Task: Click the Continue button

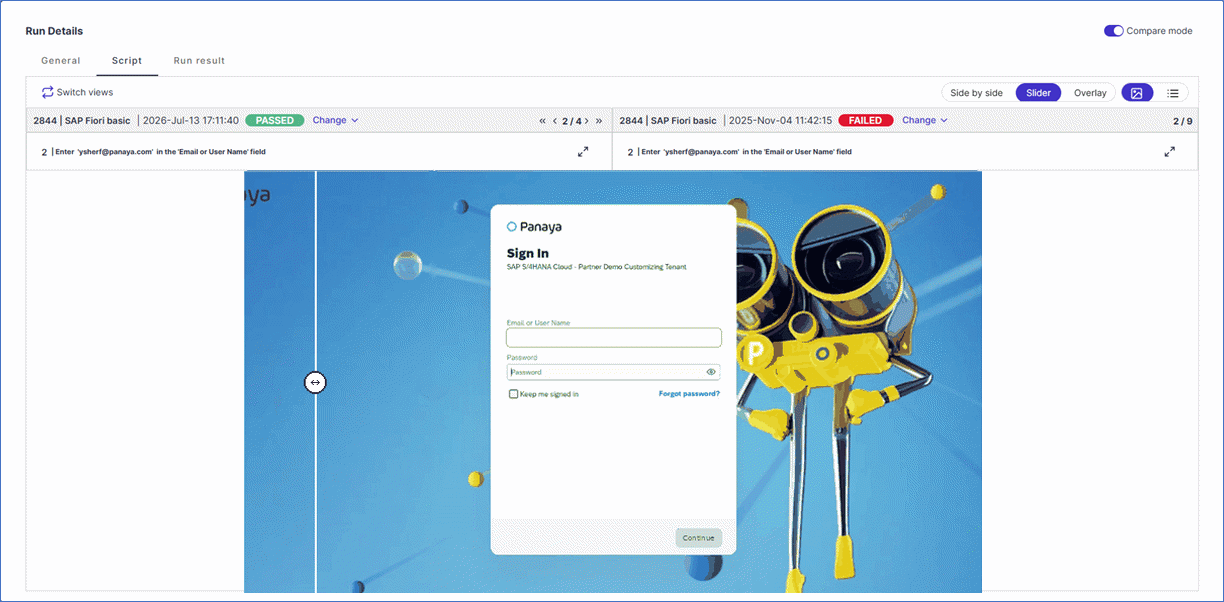Action: click(698, 538)
